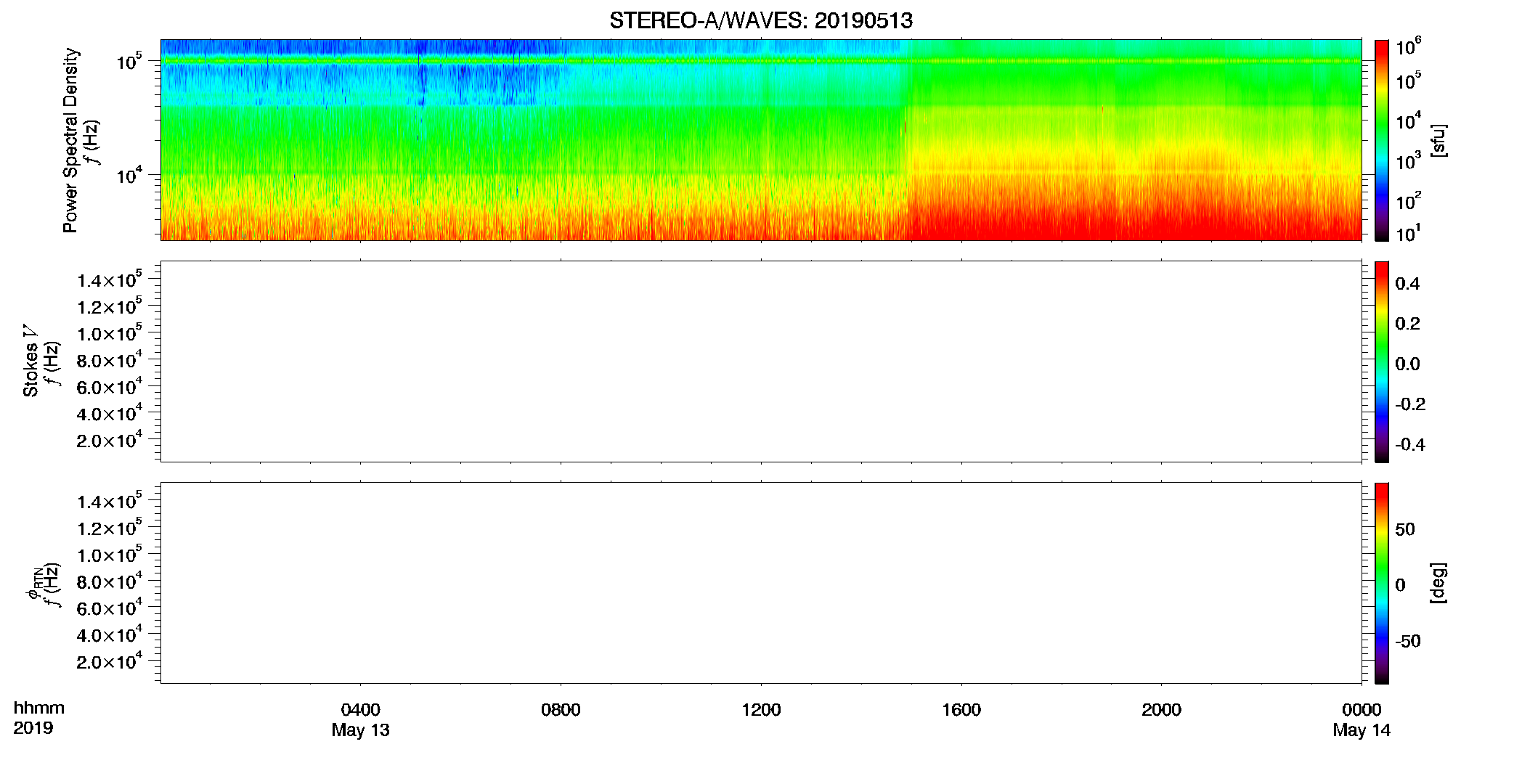
Task: Select the degrees color bar in the bottom panel
Action: (1381, 583)
